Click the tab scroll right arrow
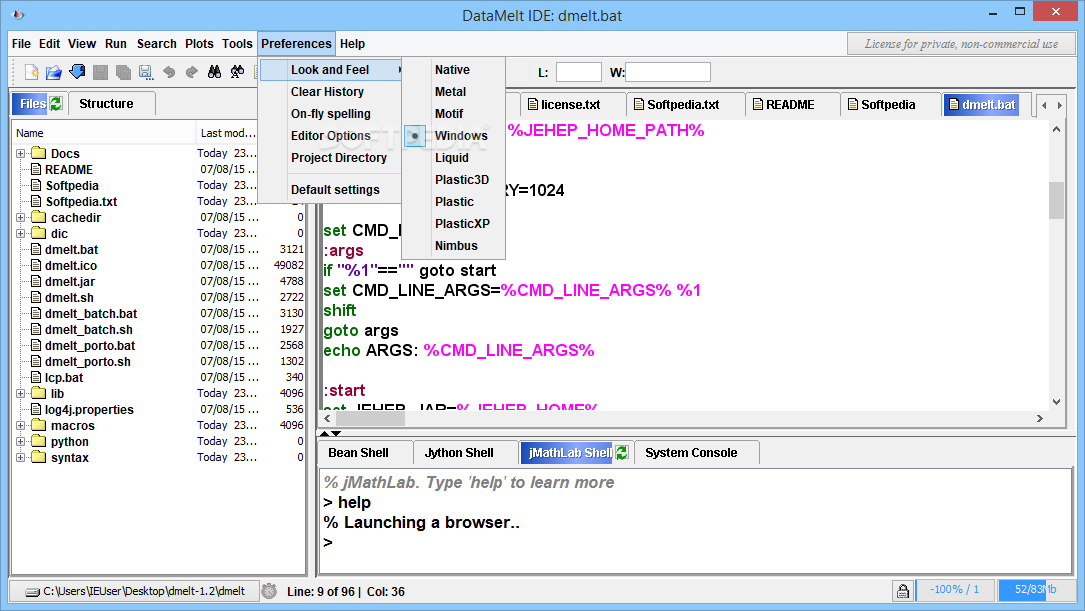 click(x=1059, y=105)
